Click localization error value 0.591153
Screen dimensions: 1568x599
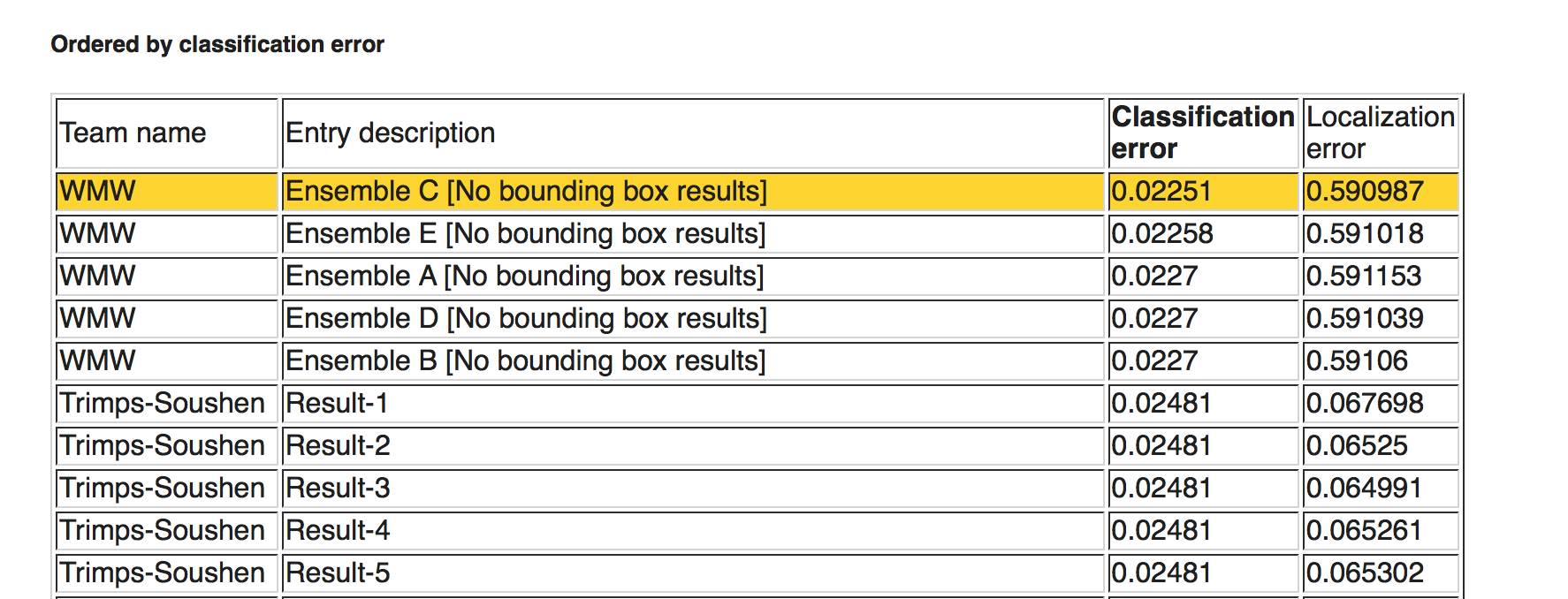pyautogui.click(x=1364, y=277)
